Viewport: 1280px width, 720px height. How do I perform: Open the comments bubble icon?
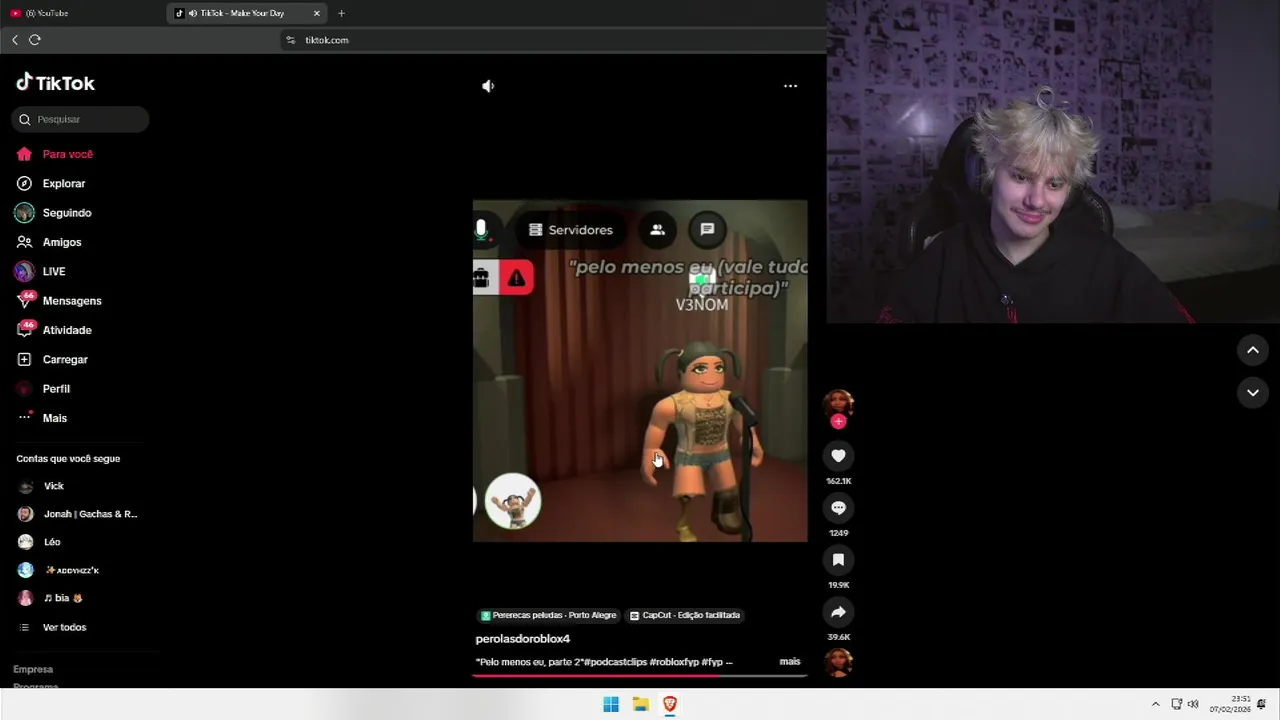(x=838, y=508)
